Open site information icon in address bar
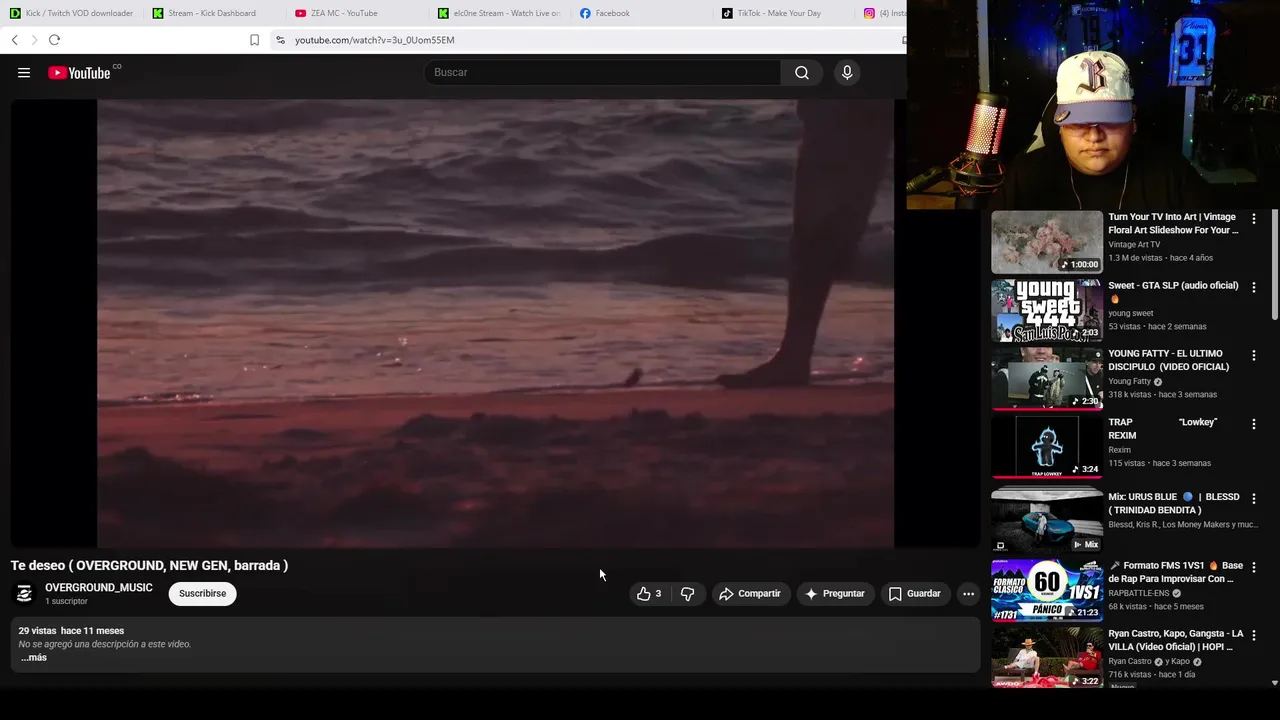 click(280, 40)
